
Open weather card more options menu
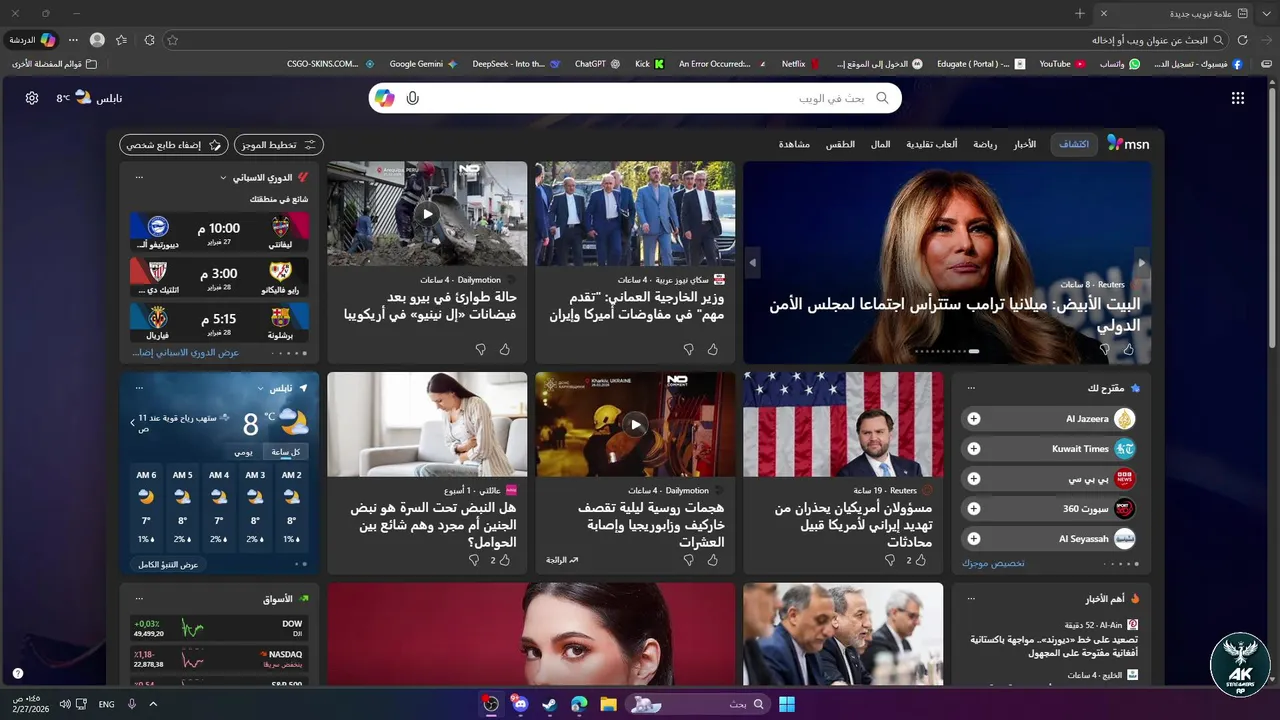point(139,387)
